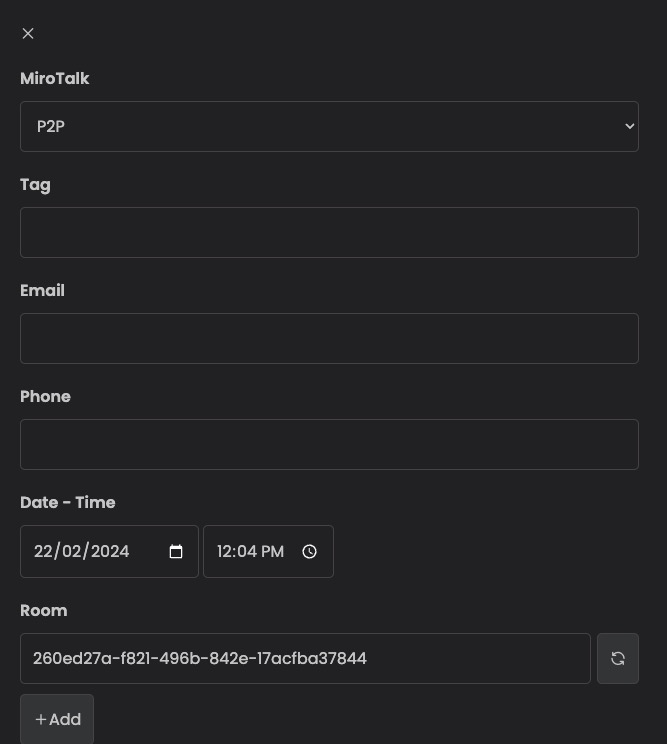Open the calendar date picker icon

(x=176, y=551)
